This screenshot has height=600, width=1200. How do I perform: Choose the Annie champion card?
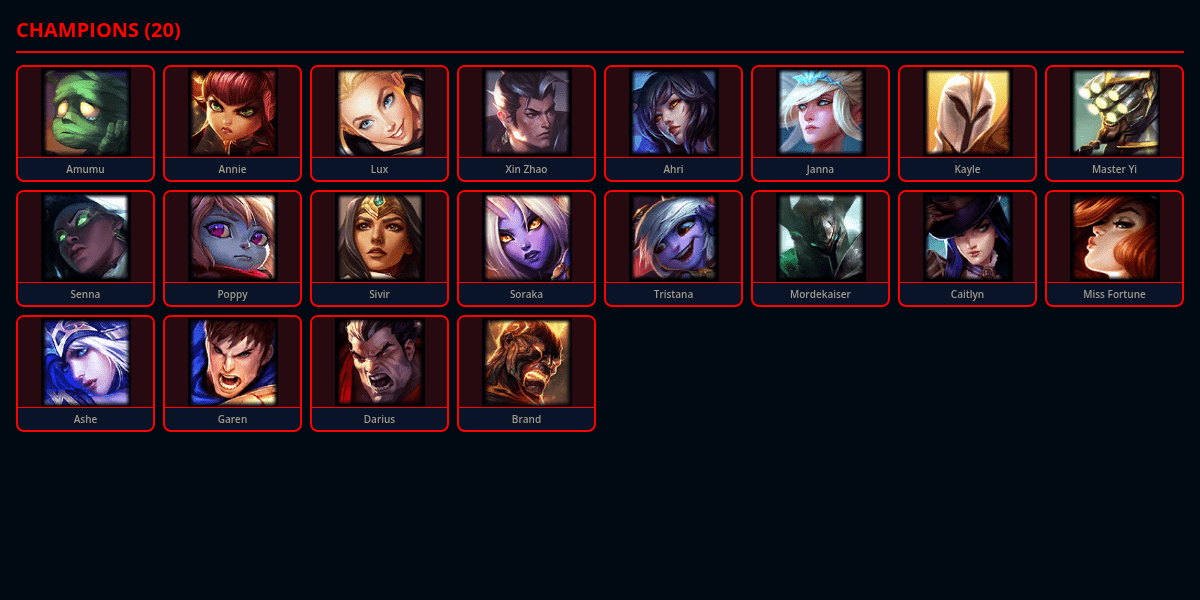point(232,123)
